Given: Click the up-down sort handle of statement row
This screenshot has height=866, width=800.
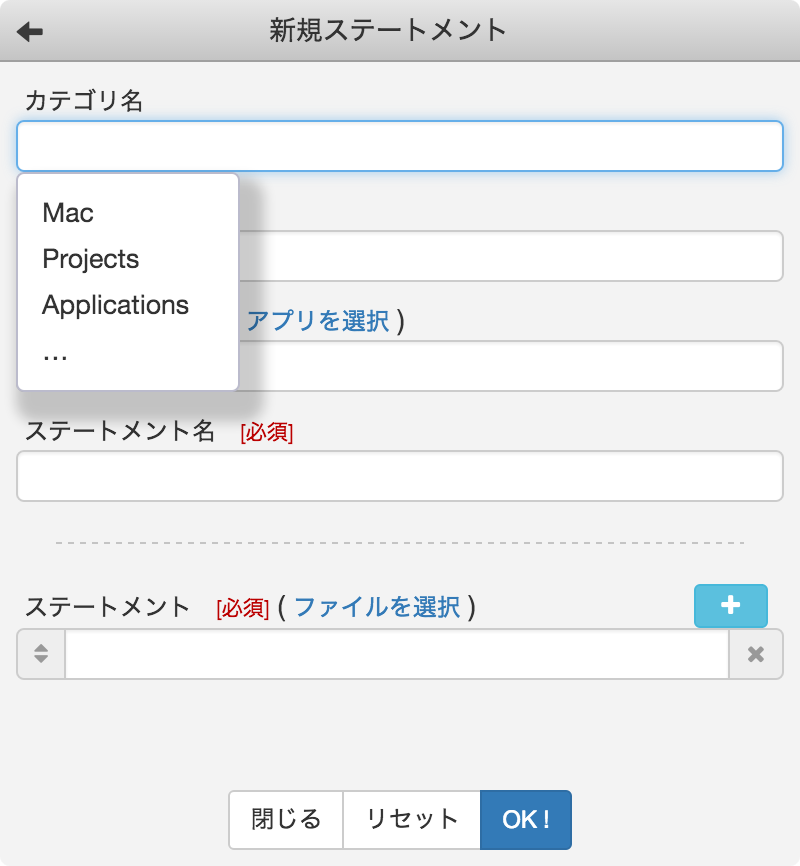Looking at the screenshot, I should pyautogui.click(x=41, y=654).
